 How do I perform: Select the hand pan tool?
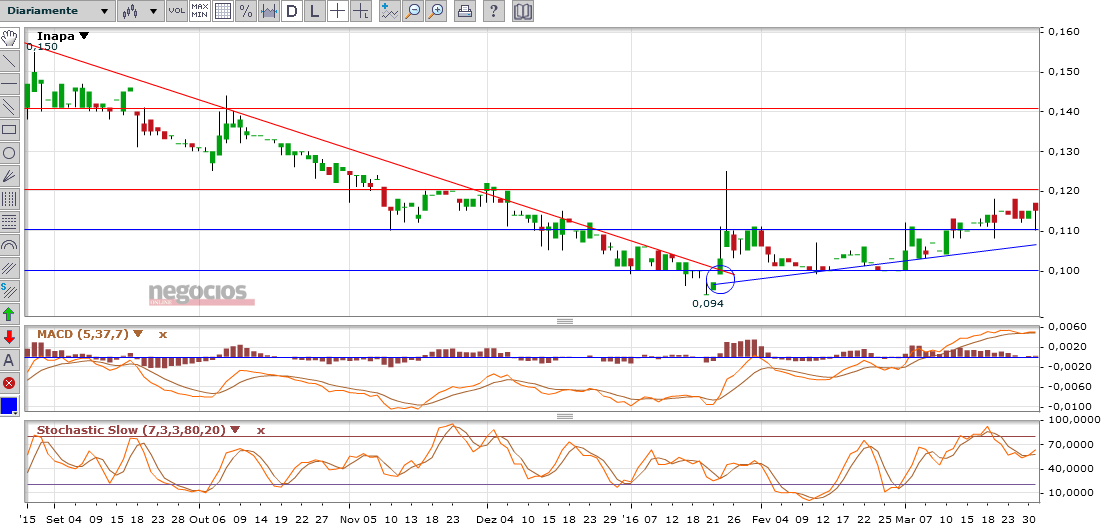[x=9, y=39]
